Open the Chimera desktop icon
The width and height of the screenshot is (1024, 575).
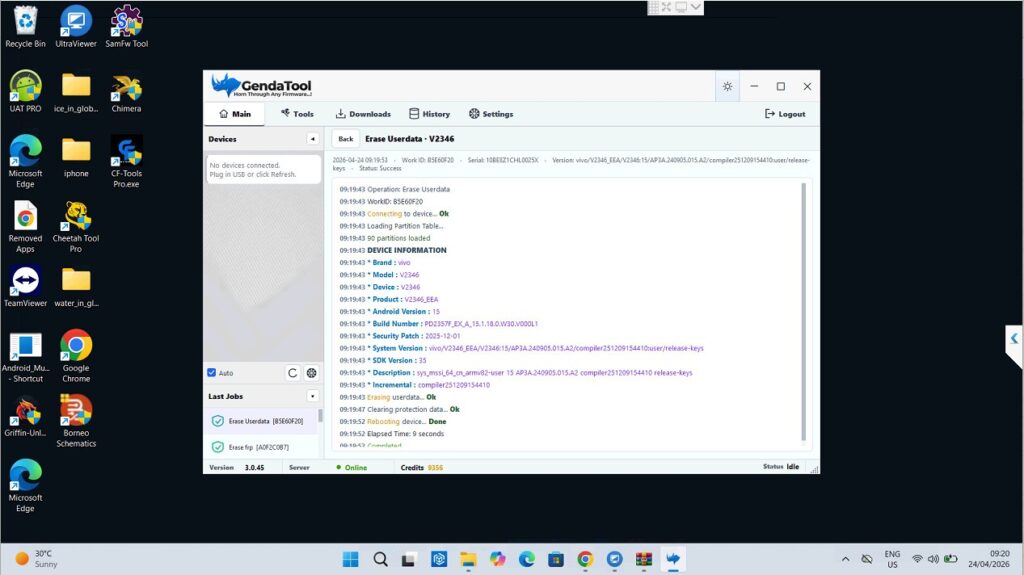(x=127, y=91)
